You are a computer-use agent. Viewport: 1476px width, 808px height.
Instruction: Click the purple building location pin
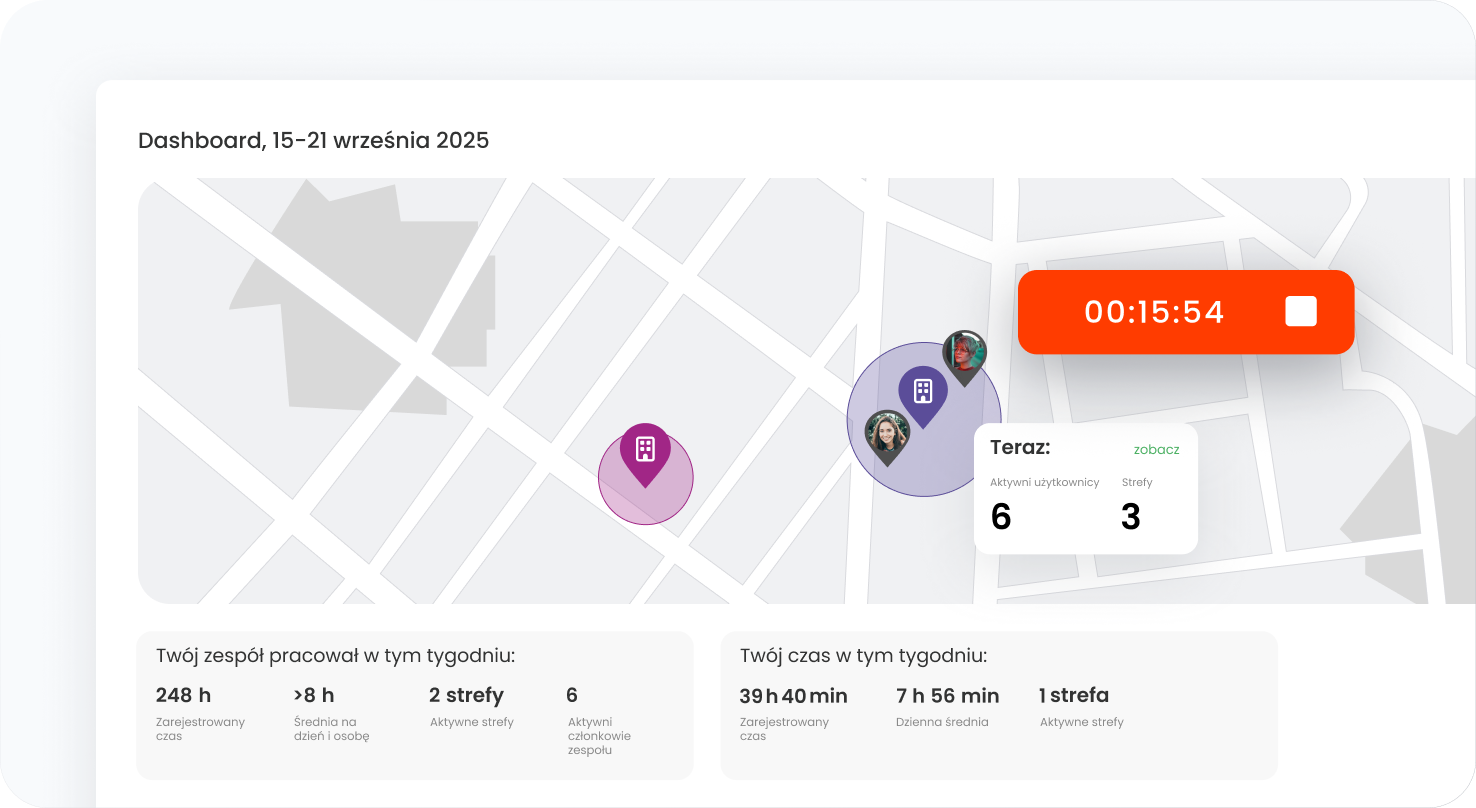(922, 392)
